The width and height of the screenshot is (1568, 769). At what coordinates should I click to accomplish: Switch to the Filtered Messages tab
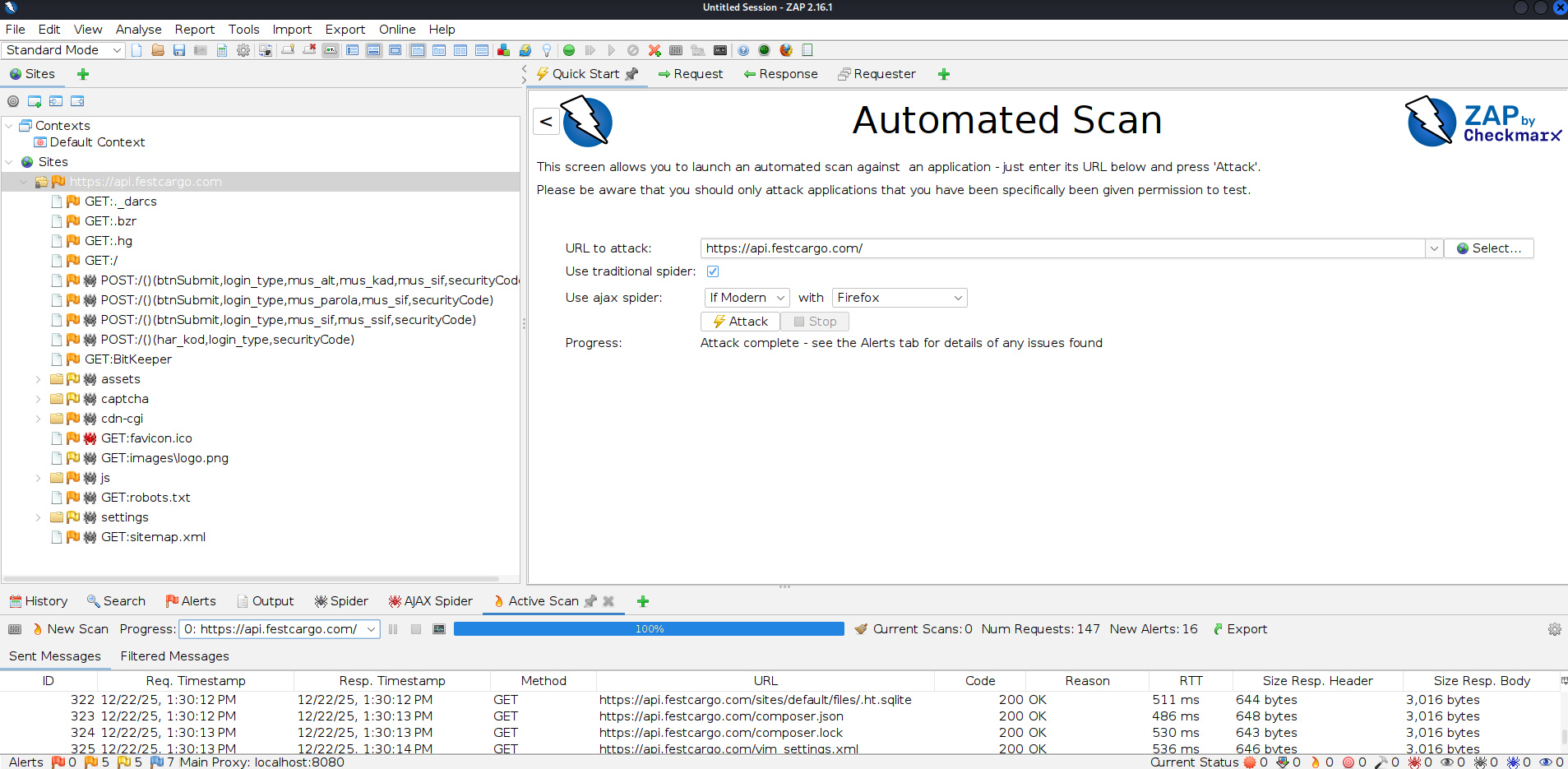pyautogui.click(x=175, y=656)
